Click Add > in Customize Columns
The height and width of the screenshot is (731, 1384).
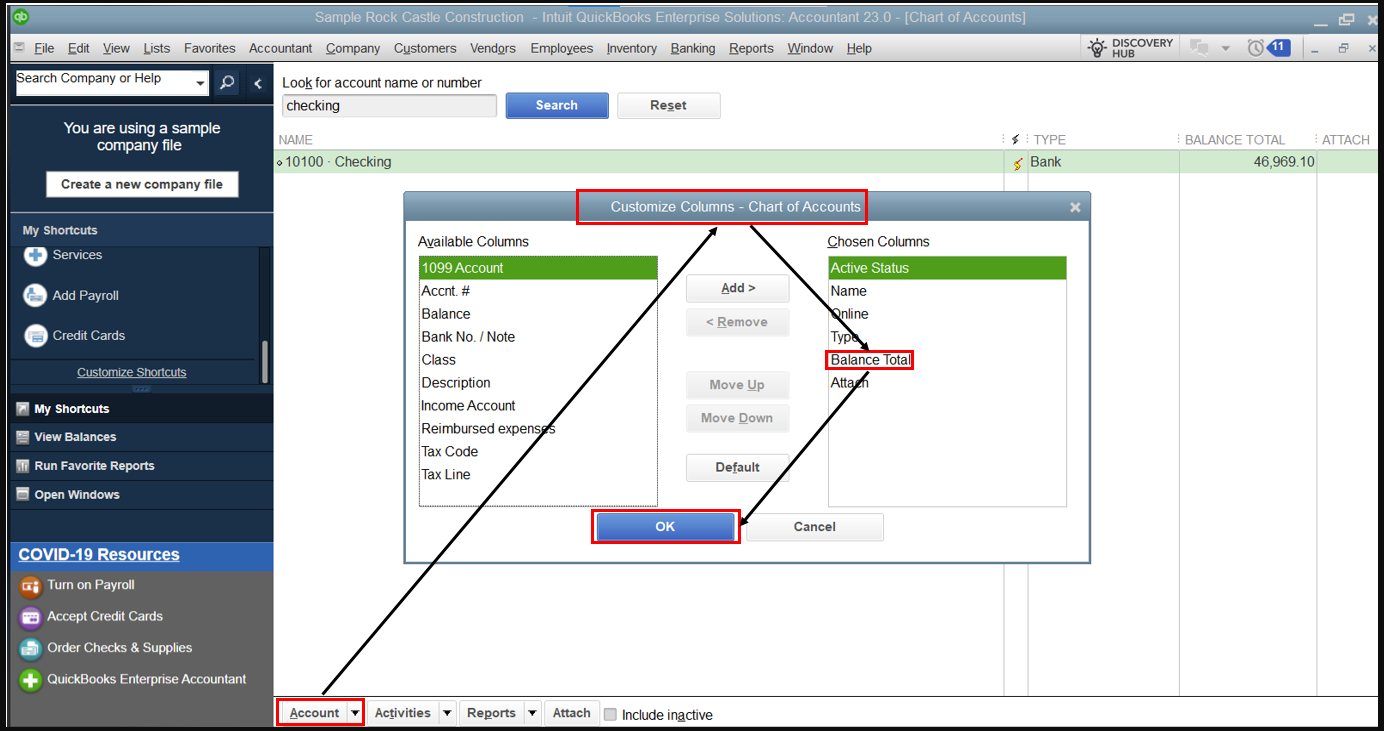[x=738, y=288]
